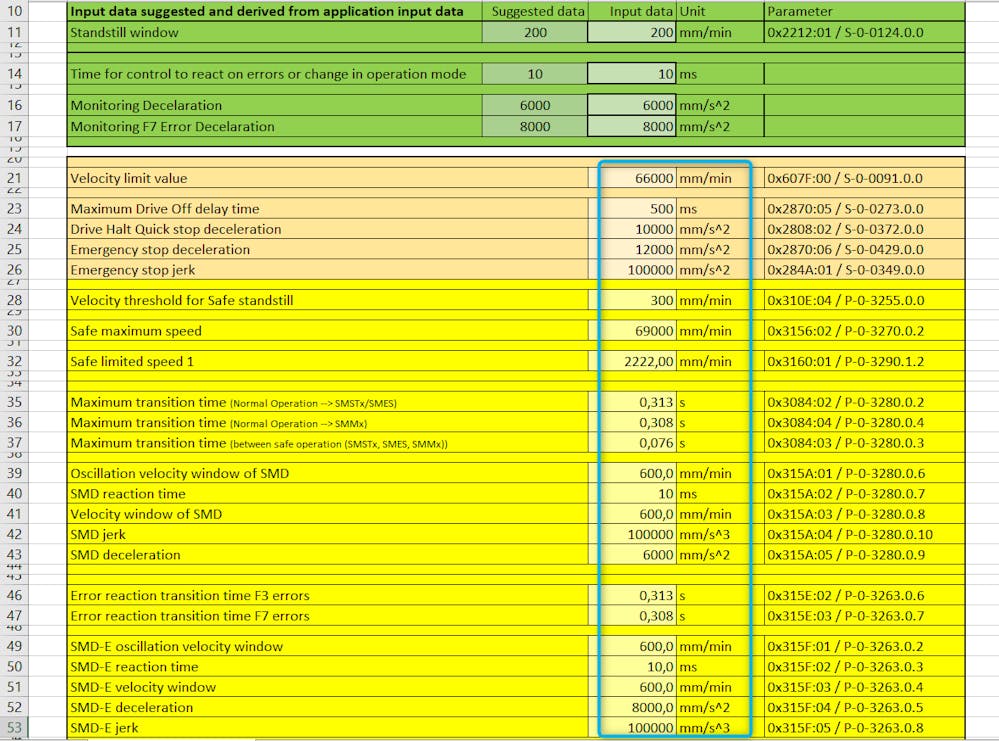Click the "Emergency stop deceleration" label

click(x=327, y=250)
